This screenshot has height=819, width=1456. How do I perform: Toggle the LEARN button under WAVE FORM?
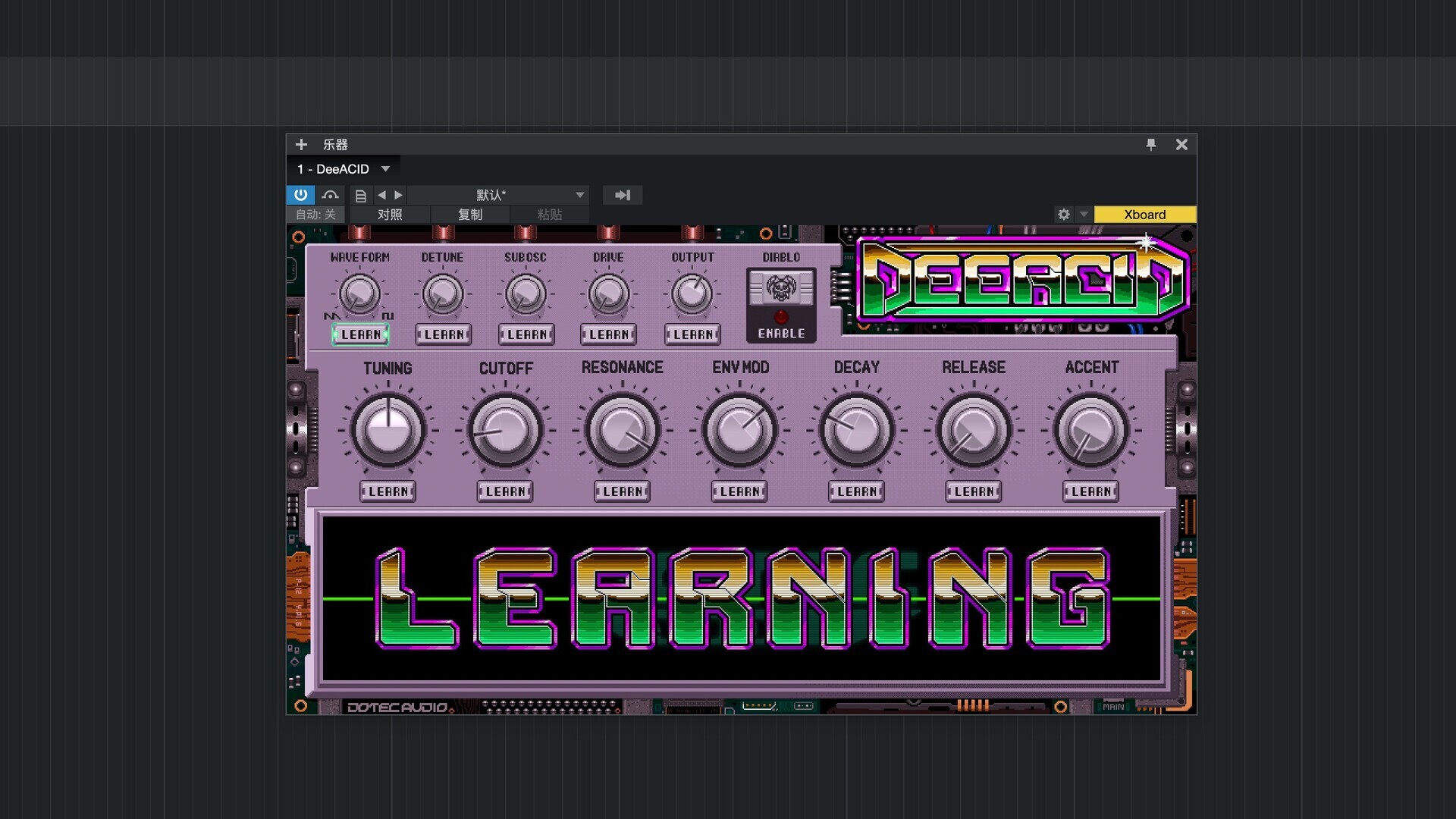coord(360,334)
